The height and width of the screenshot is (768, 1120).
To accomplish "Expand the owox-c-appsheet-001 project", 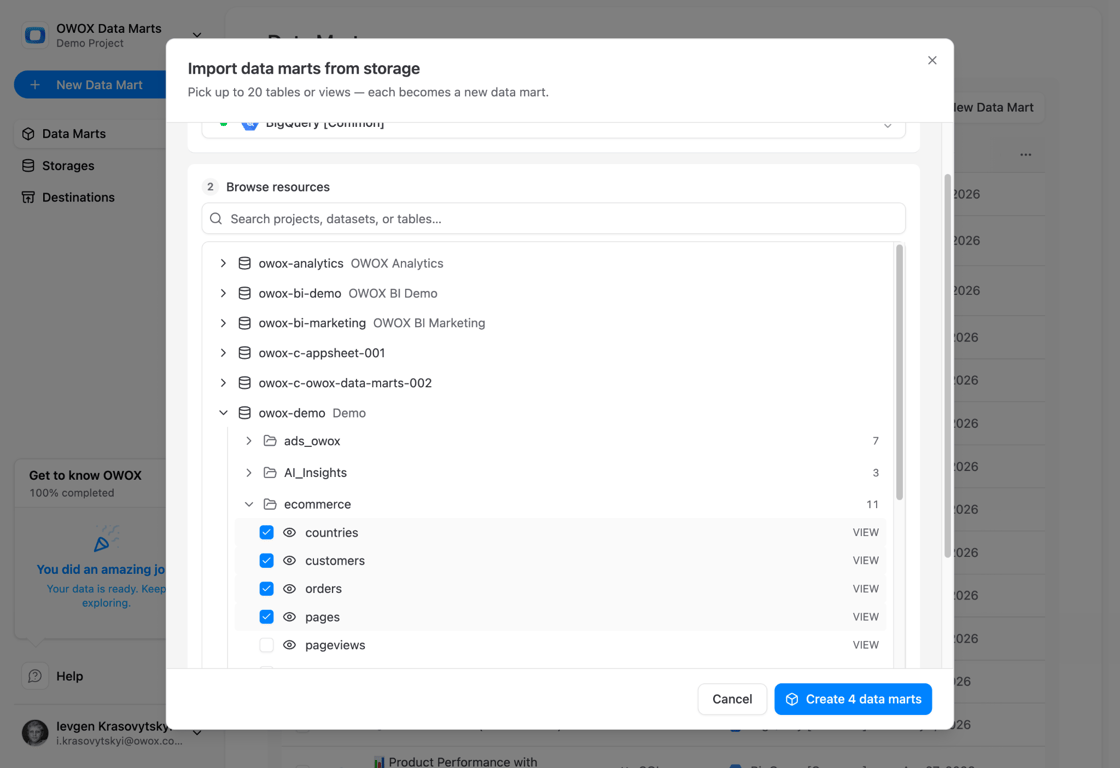I will pyautogui.click(x=224, y=353).
